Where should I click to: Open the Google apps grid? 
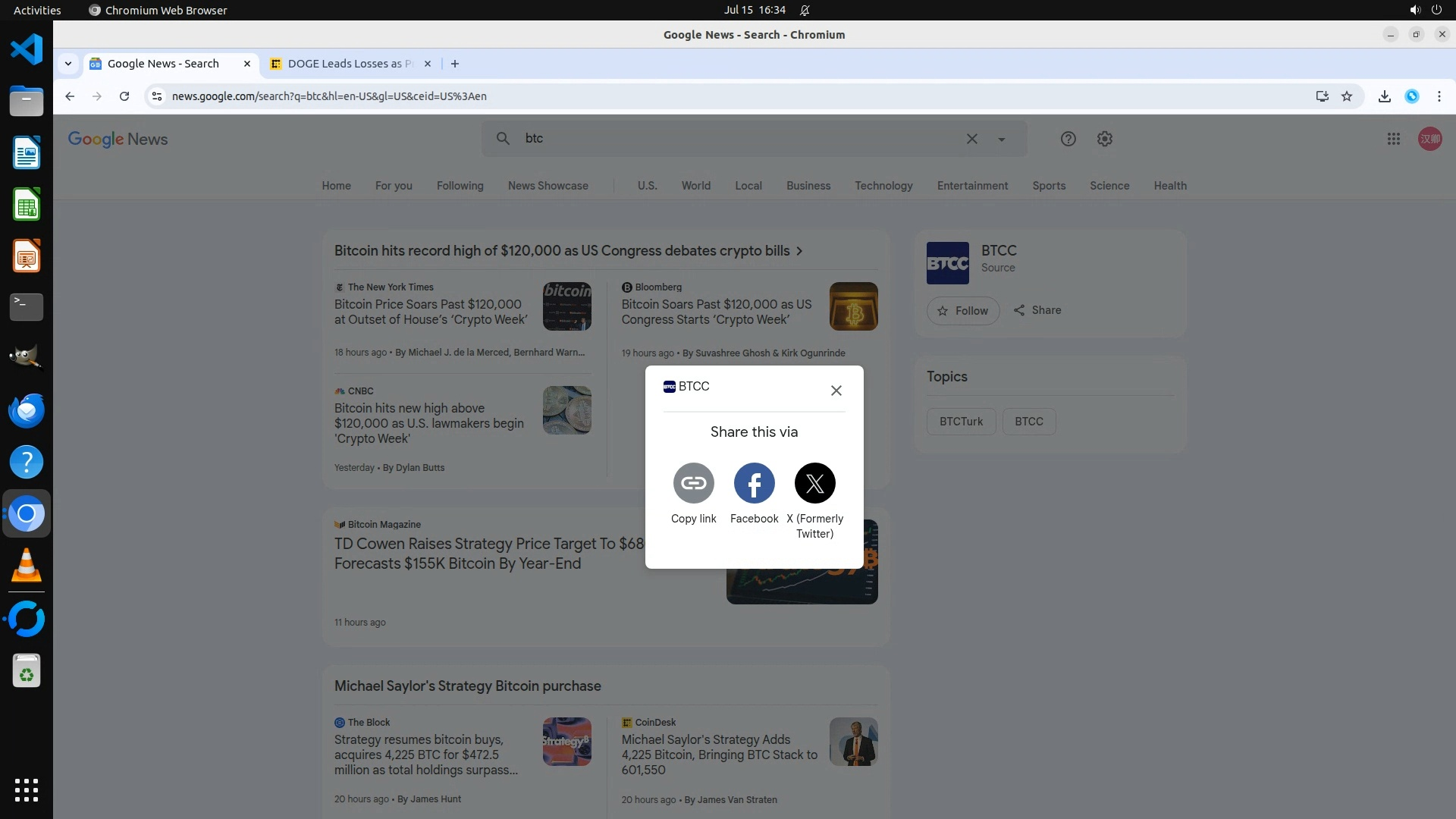1393,139
